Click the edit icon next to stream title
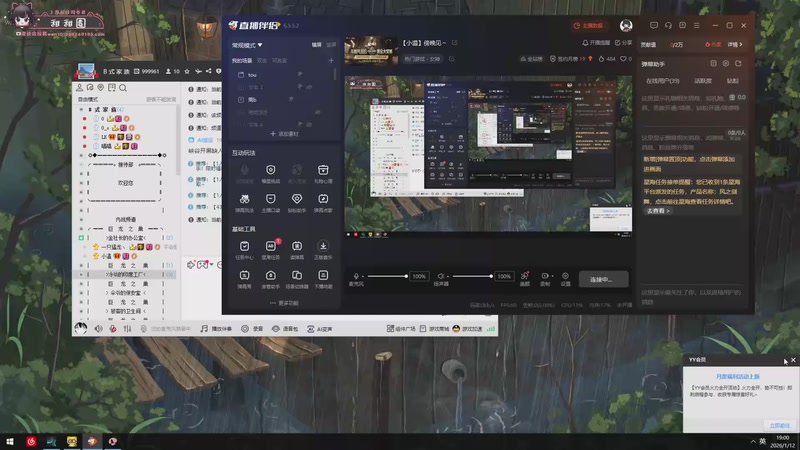 click(455, 43)
